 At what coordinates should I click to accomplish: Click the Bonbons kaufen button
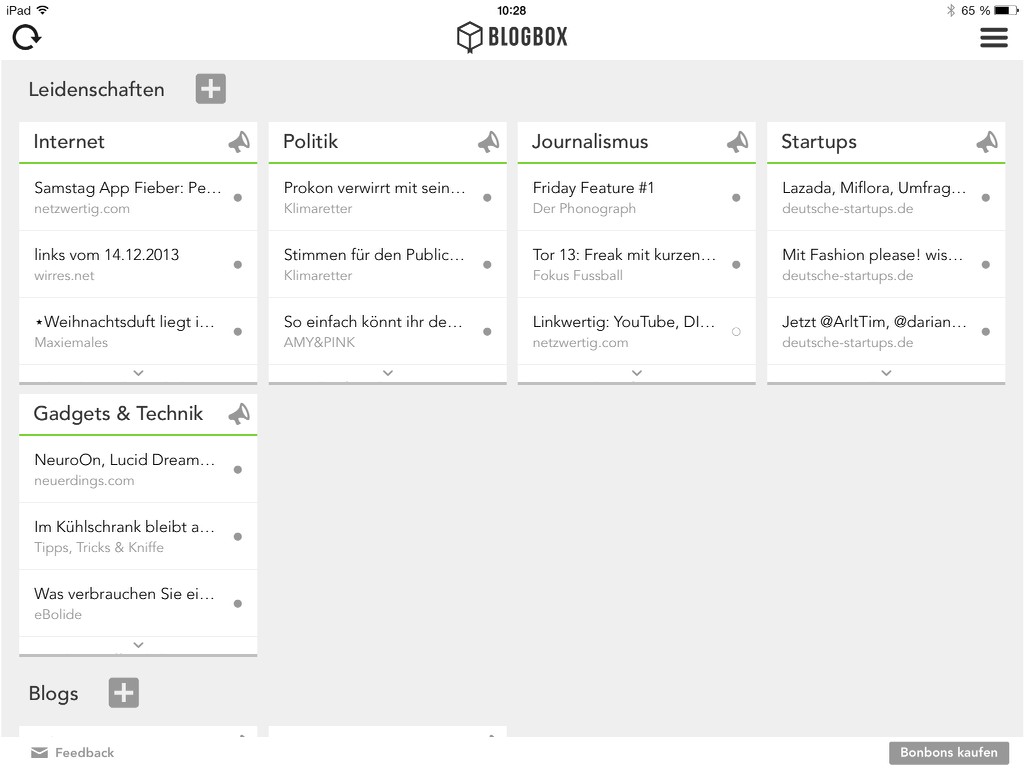(949, 752)
